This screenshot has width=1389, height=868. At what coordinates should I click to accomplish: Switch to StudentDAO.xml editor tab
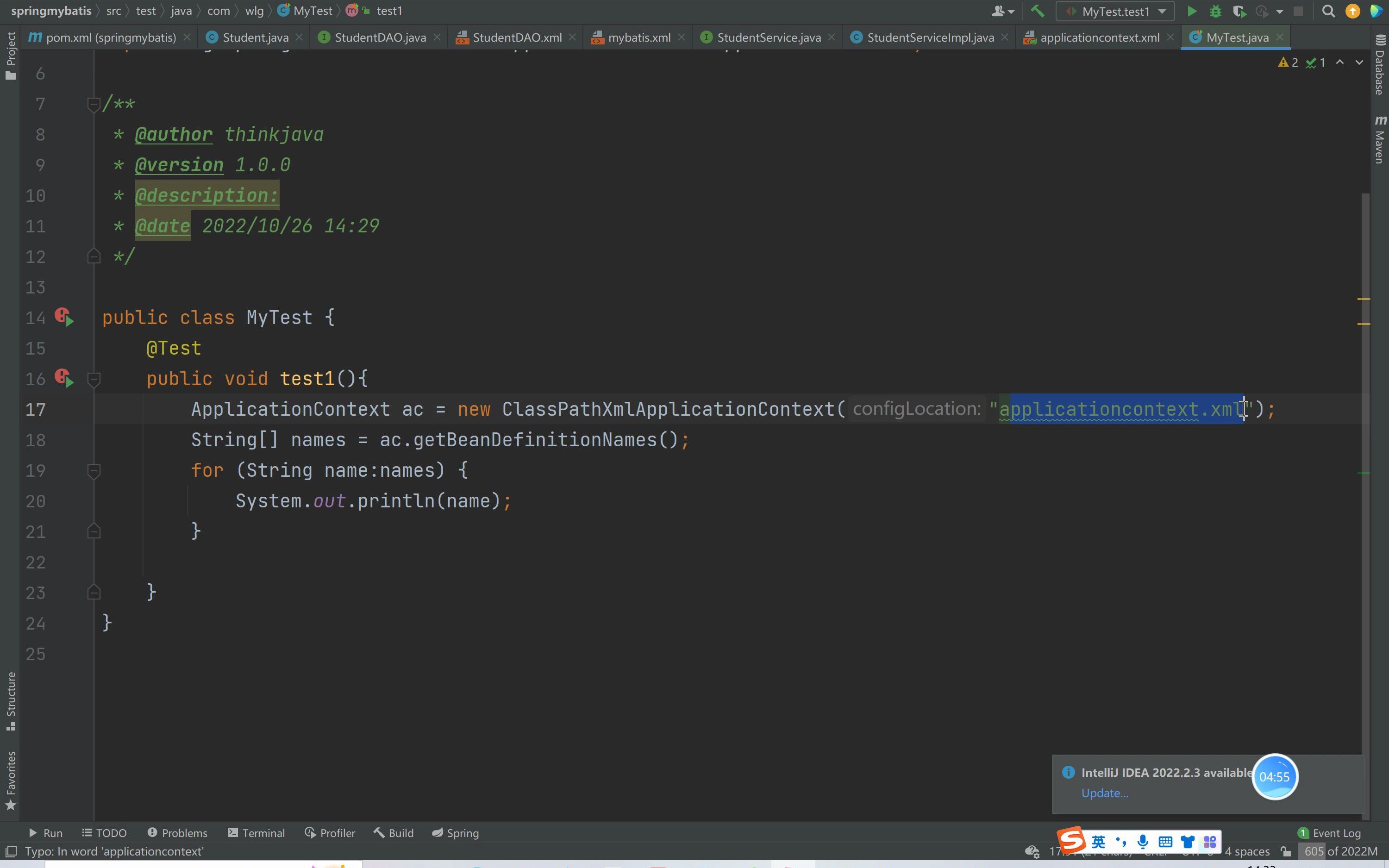[x=517, y=38]
